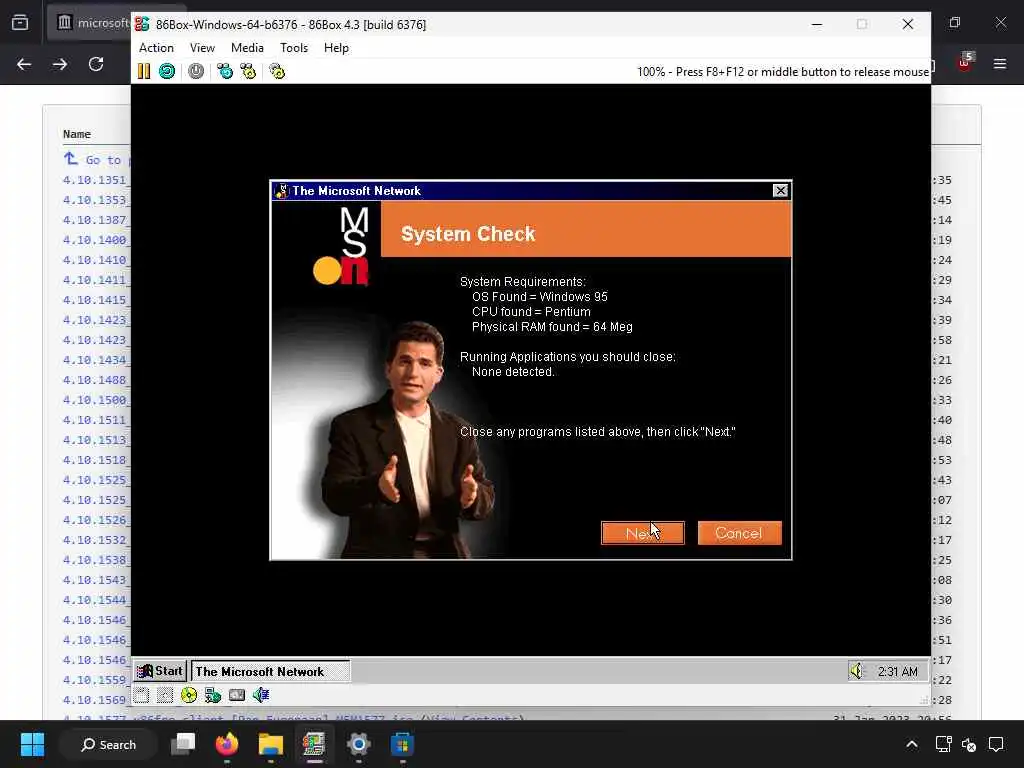Open the 4.10.1415 entry in the file listing
Screen dimensions: 1024x768
point(97,300)
